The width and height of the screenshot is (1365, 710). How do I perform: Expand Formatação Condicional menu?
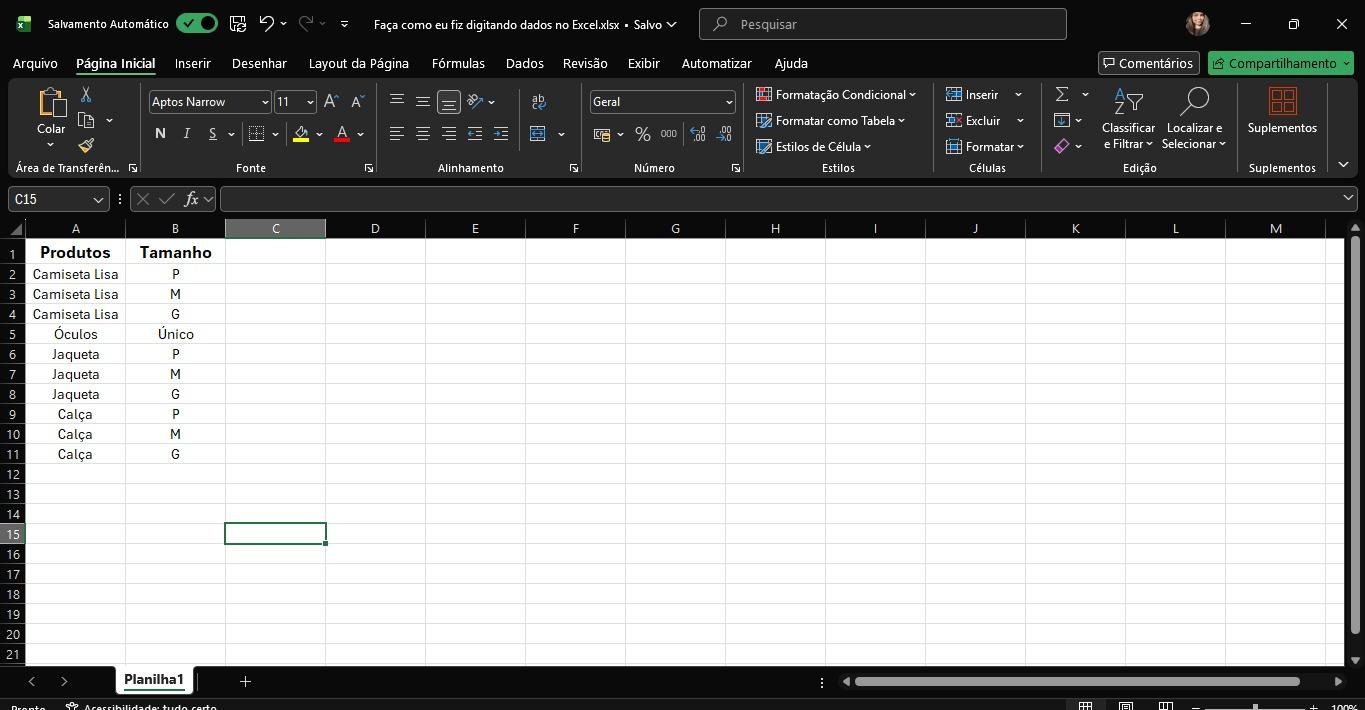coord(836,94)
